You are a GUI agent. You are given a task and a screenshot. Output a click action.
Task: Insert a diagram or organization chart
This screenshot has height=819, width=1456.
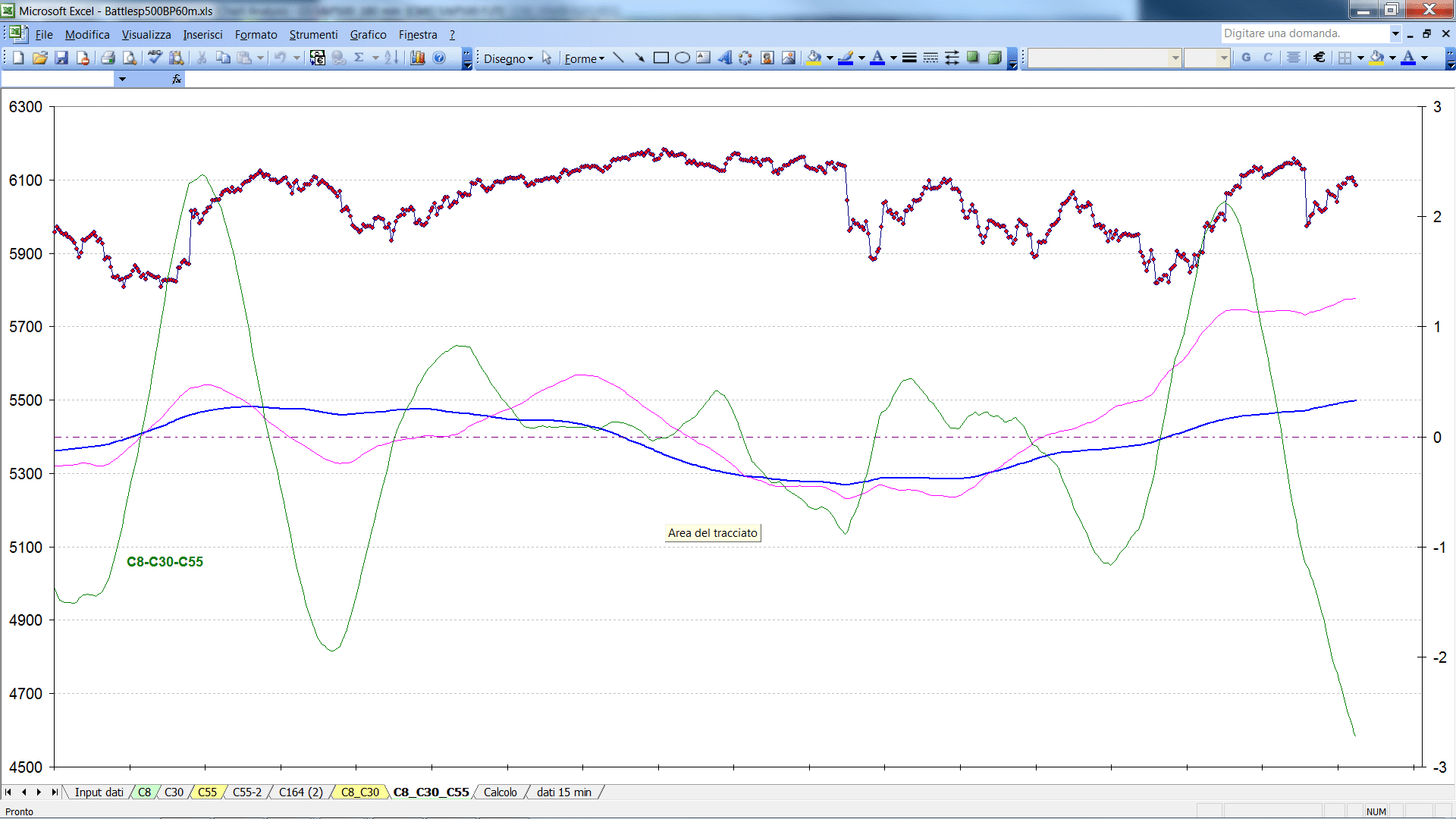pyautogui.click(x=745, y=58)
